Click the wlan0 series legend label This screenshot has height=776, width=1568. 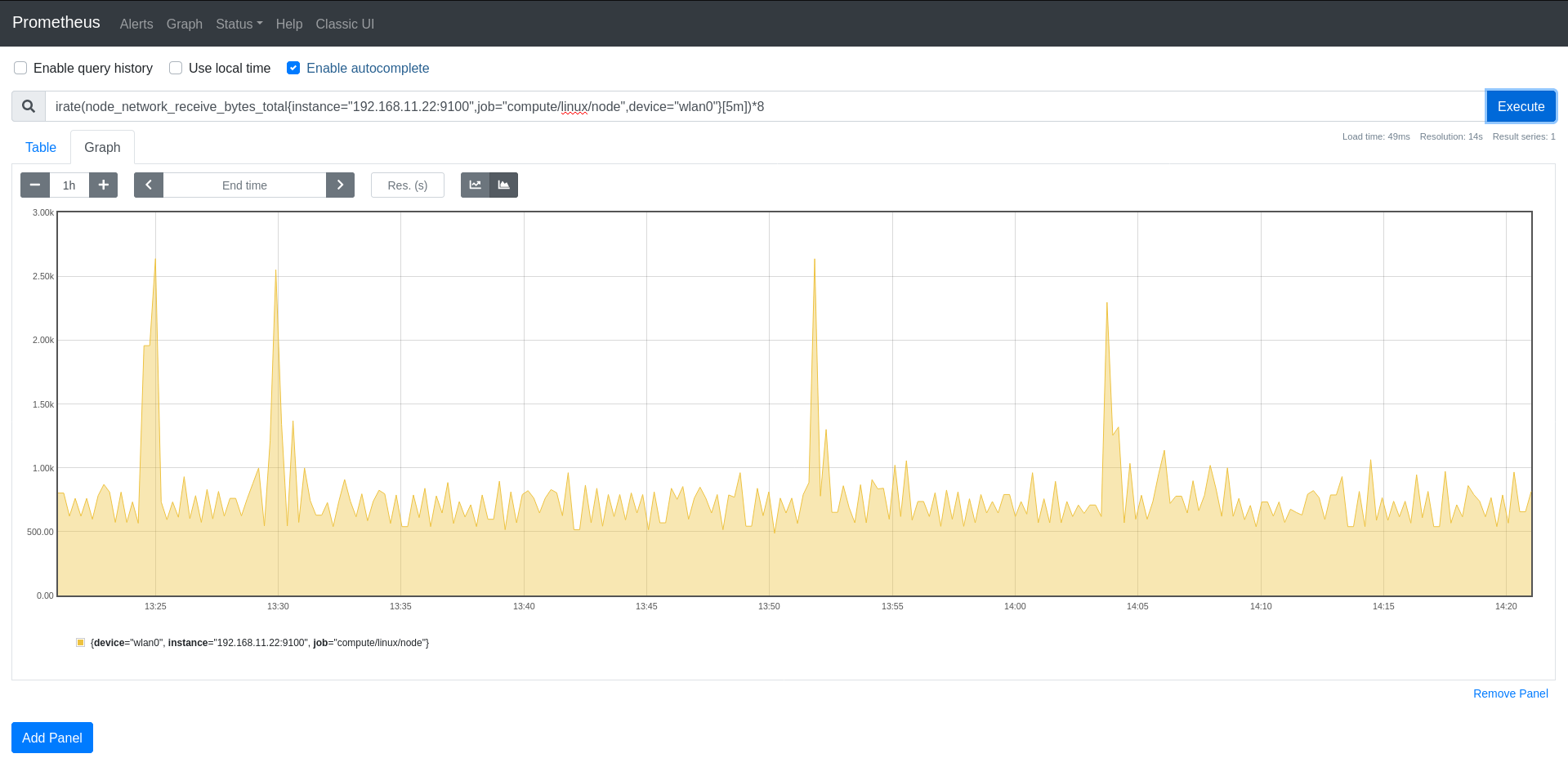pos(260,643)
